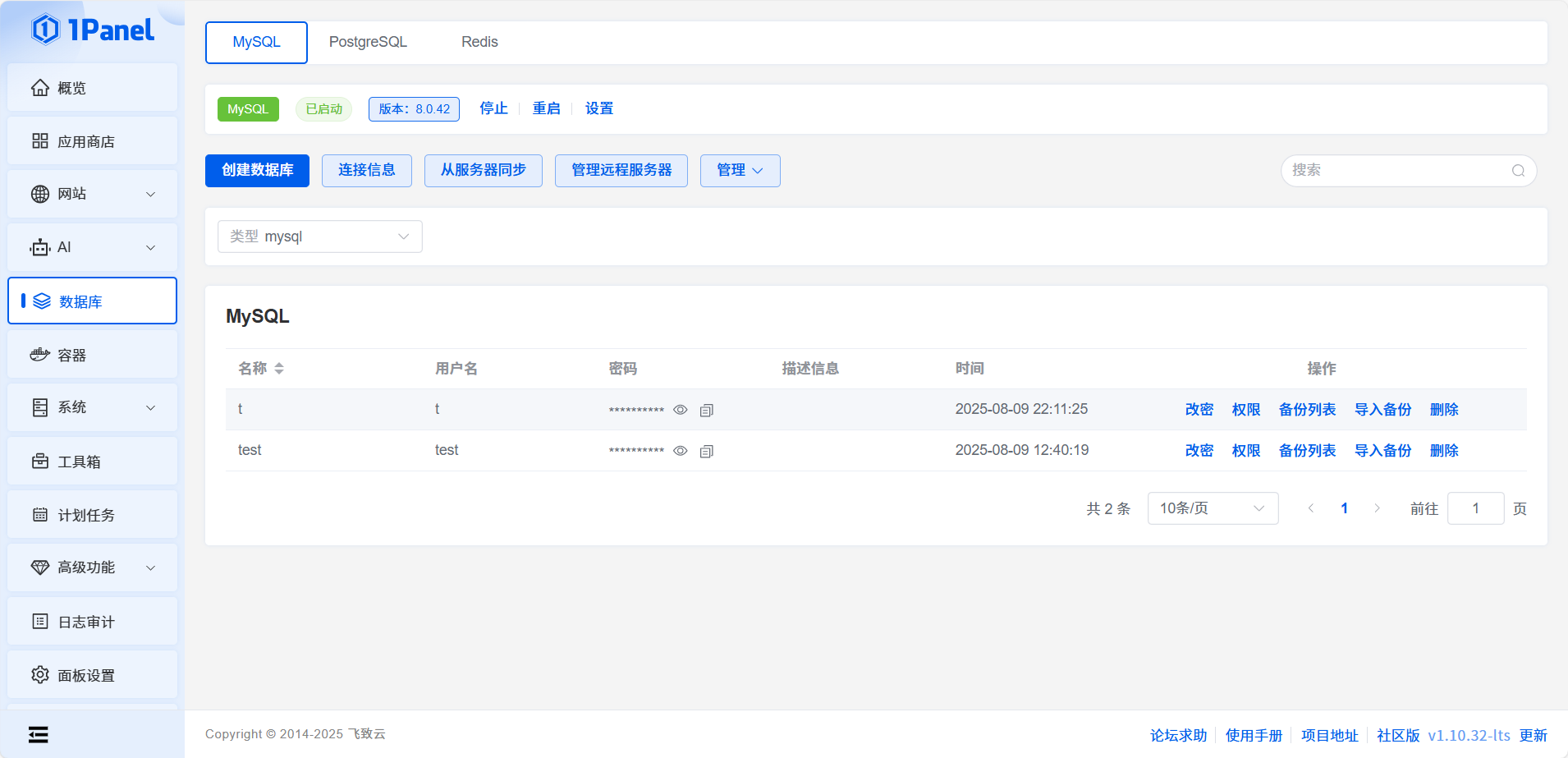Click 从服务器同步 button
The height and width of the screenshot is (758, 1568).
coord(484,171)
